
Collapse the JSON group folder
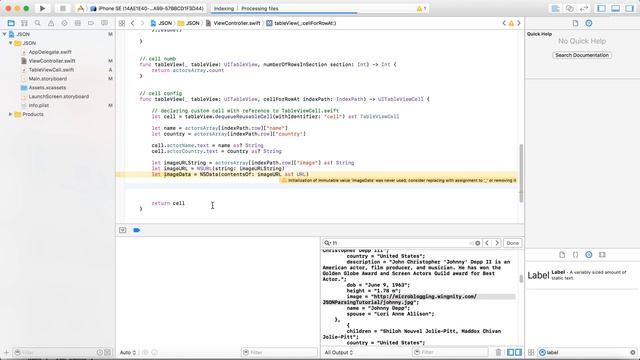click(x=10, y=43)
